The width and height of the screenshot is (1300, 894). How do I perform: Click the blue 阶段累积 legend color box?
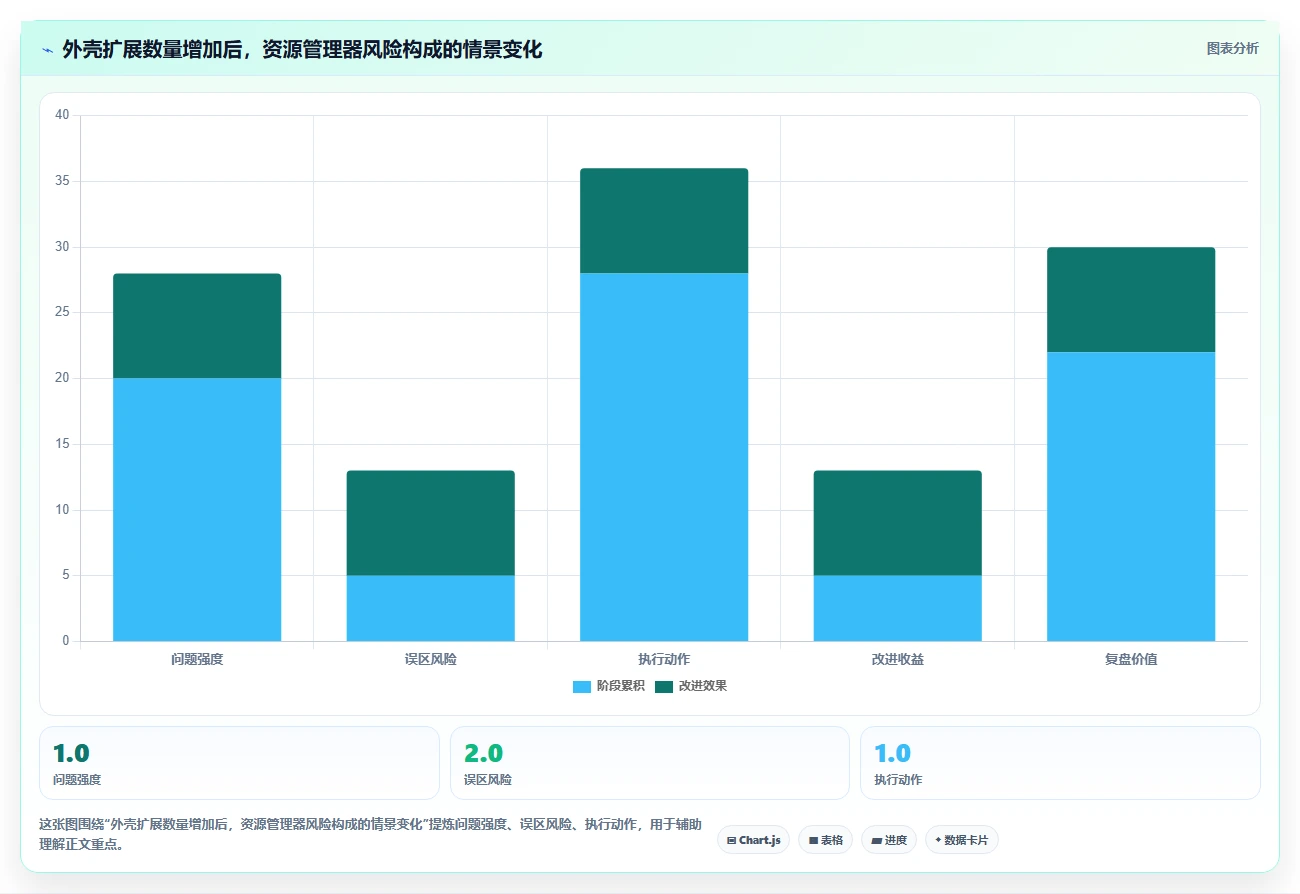point(582,686)
